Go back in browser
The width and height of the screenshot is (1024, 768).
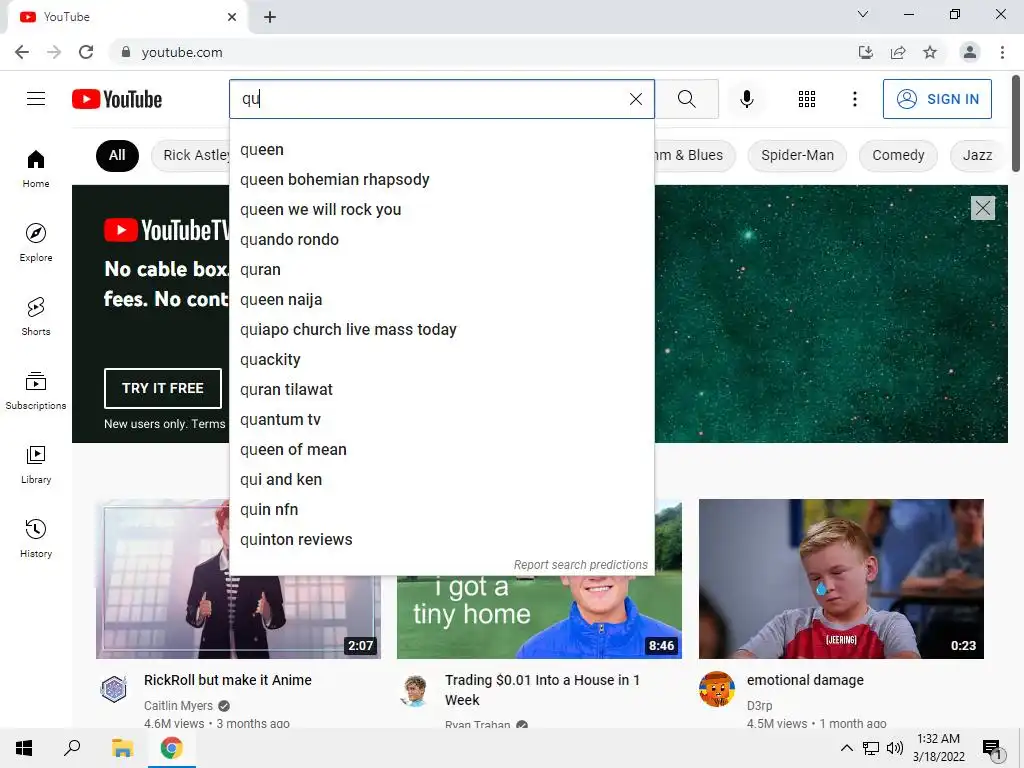22,52
